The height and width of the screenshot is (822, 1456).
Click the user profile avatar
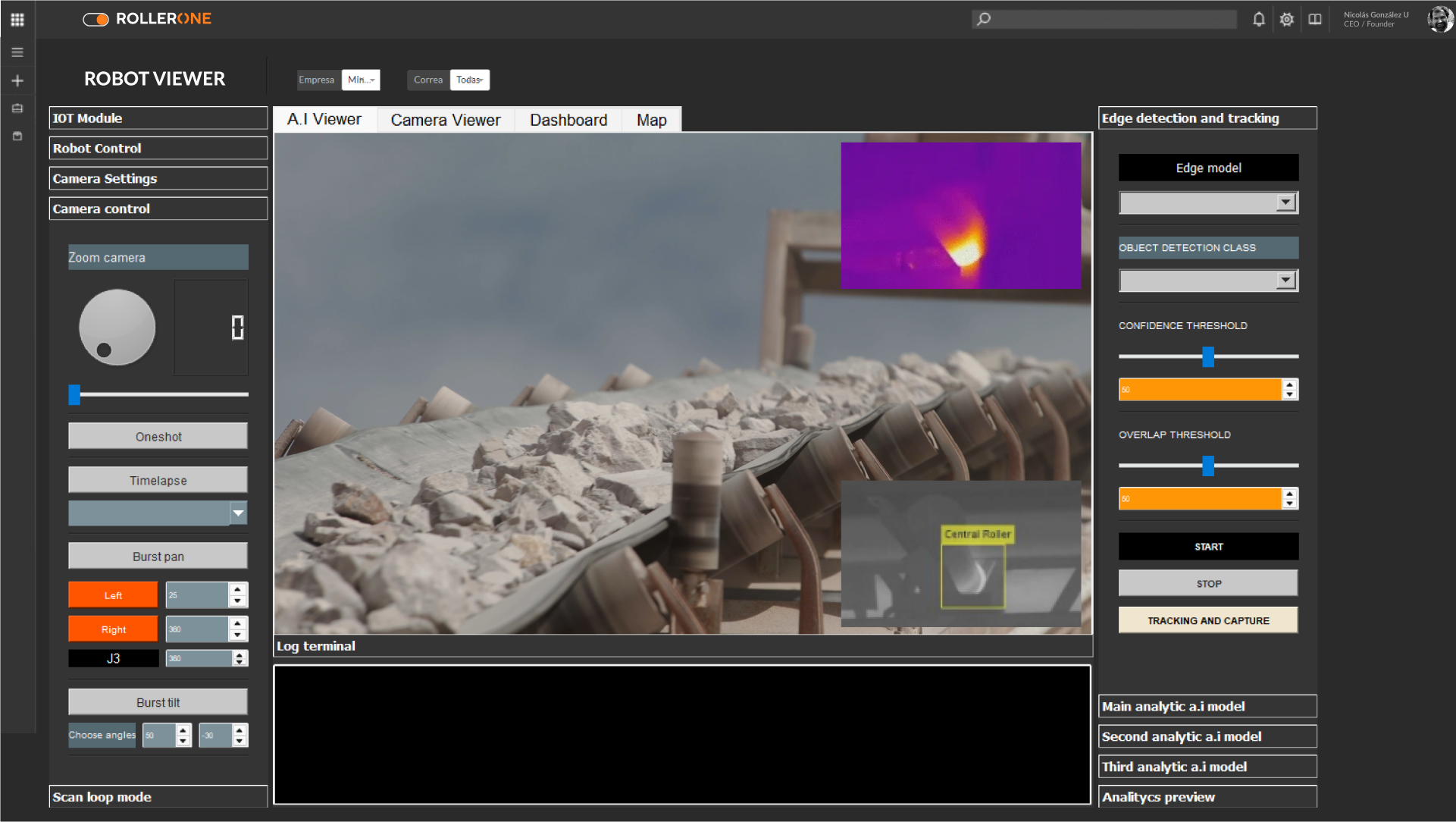coord(1439,19)
